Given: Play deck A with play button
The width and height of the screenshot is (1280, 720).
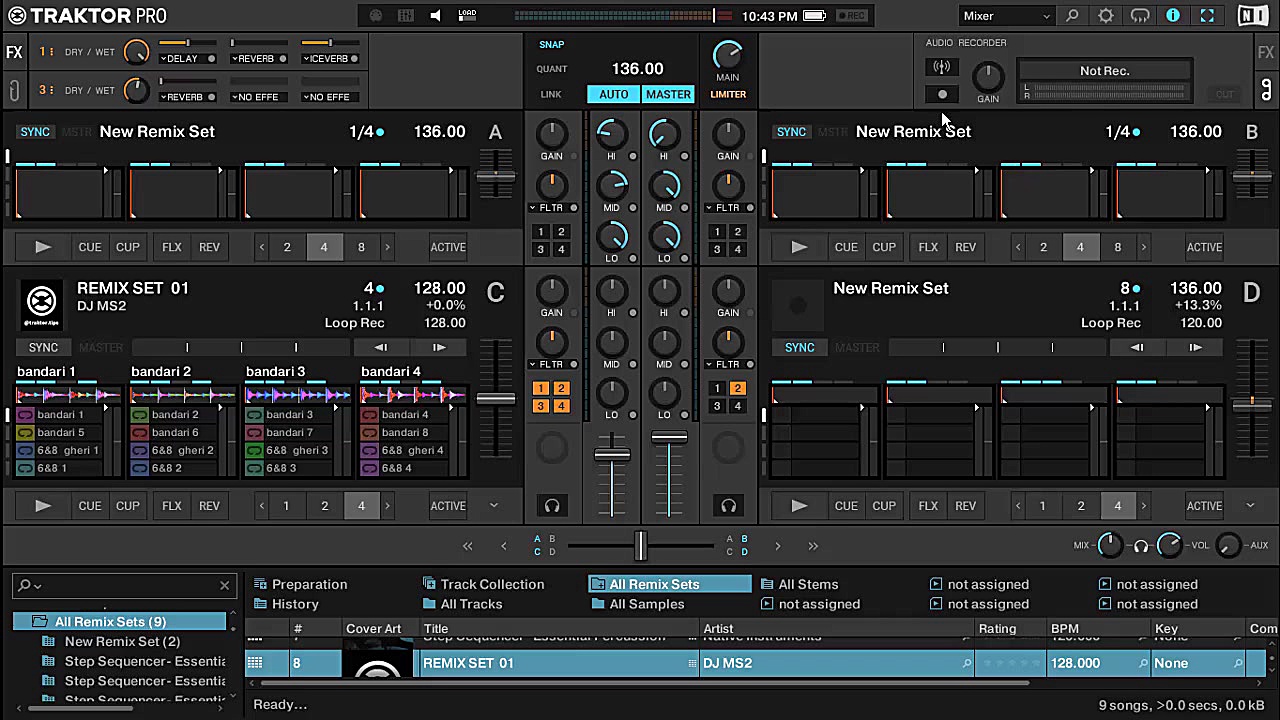Looking at the screenshot, I should click(42, 247).
